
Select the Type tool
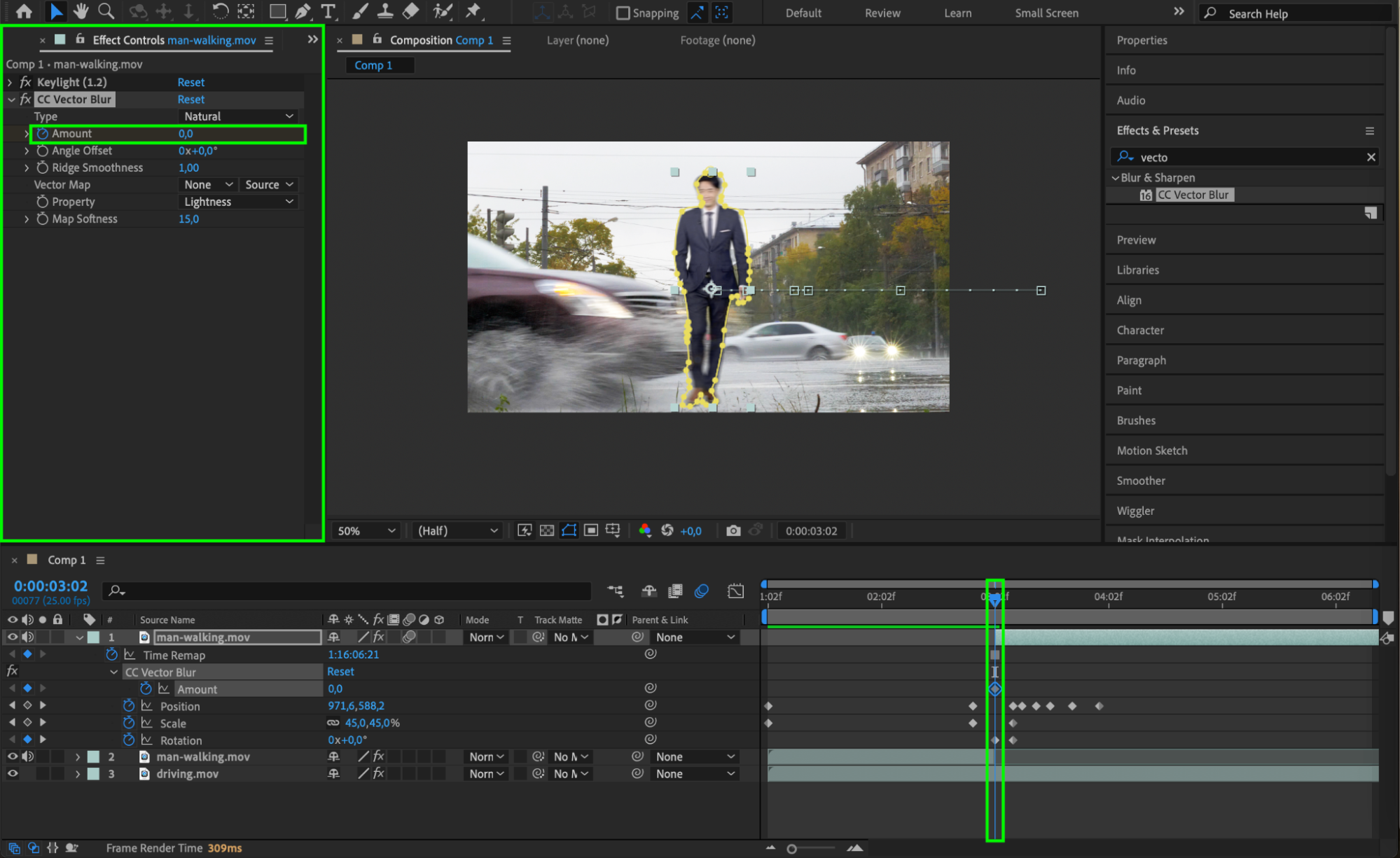pos(328,11)
